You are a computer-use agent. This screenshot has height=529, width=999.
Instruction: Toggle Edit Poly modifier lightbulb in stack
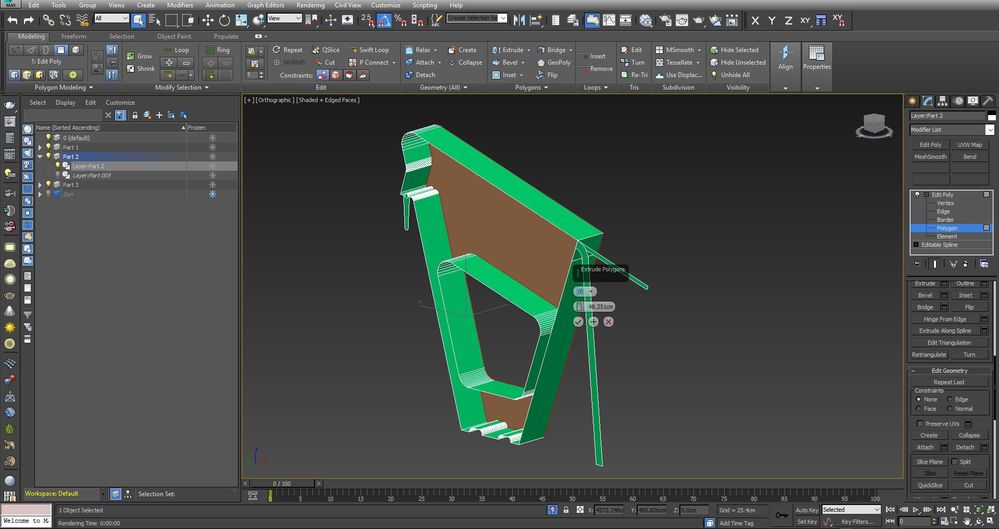917,194
